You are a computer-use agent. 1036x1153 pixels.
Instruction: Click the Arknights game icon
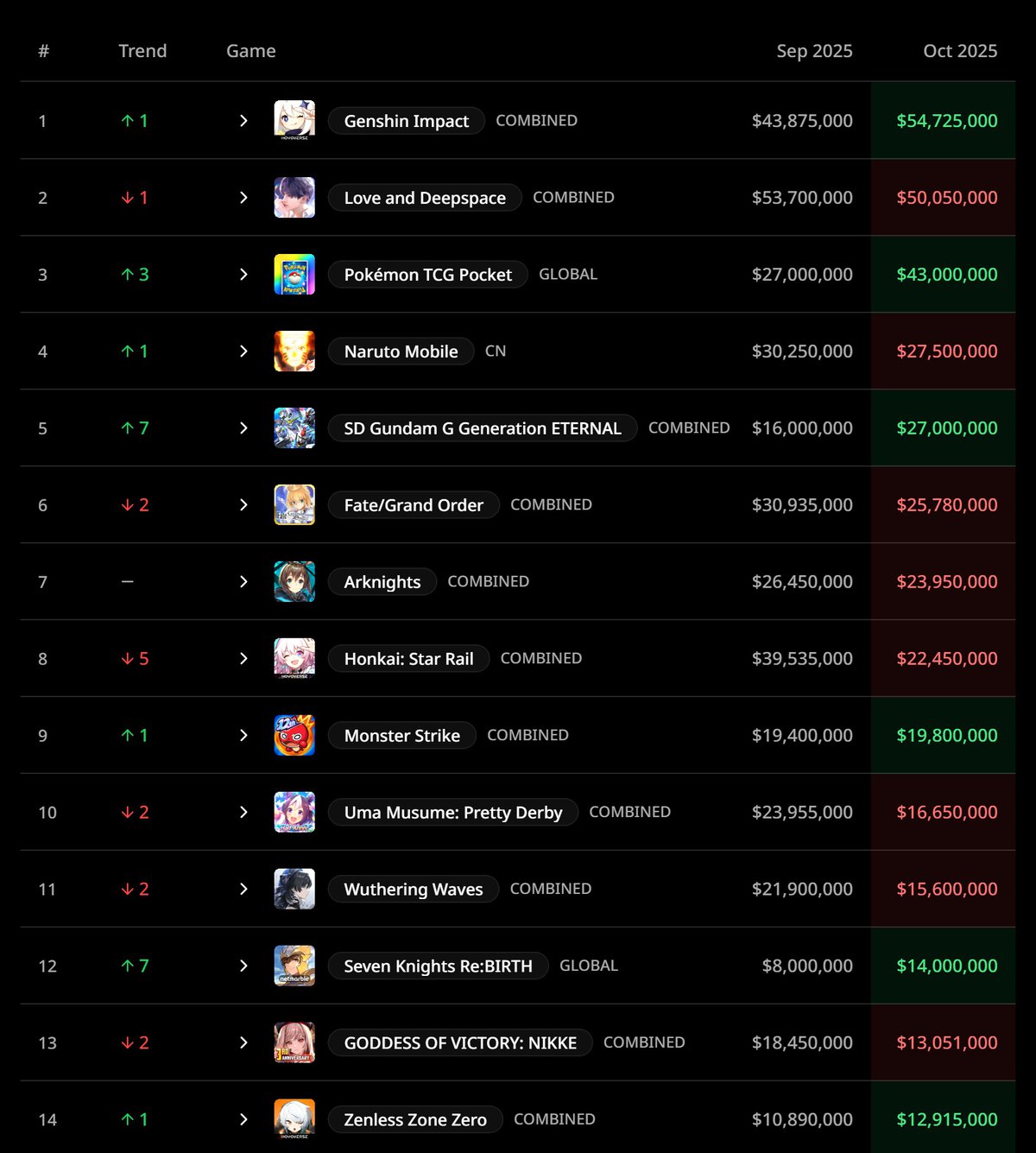click(294, 582)
